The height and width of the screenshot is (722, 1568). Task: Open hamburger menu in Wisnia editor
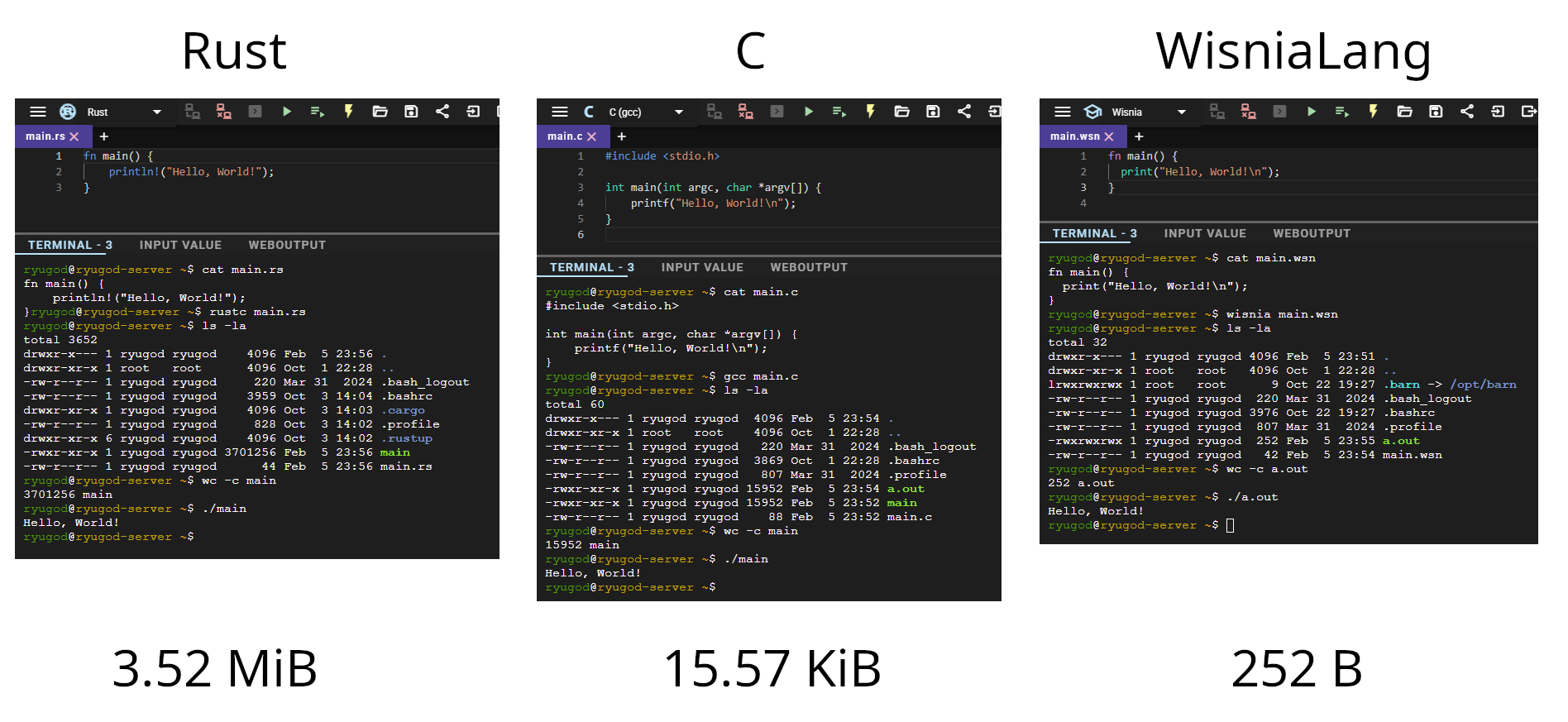pyautogui.click(x=1063, y=112)
